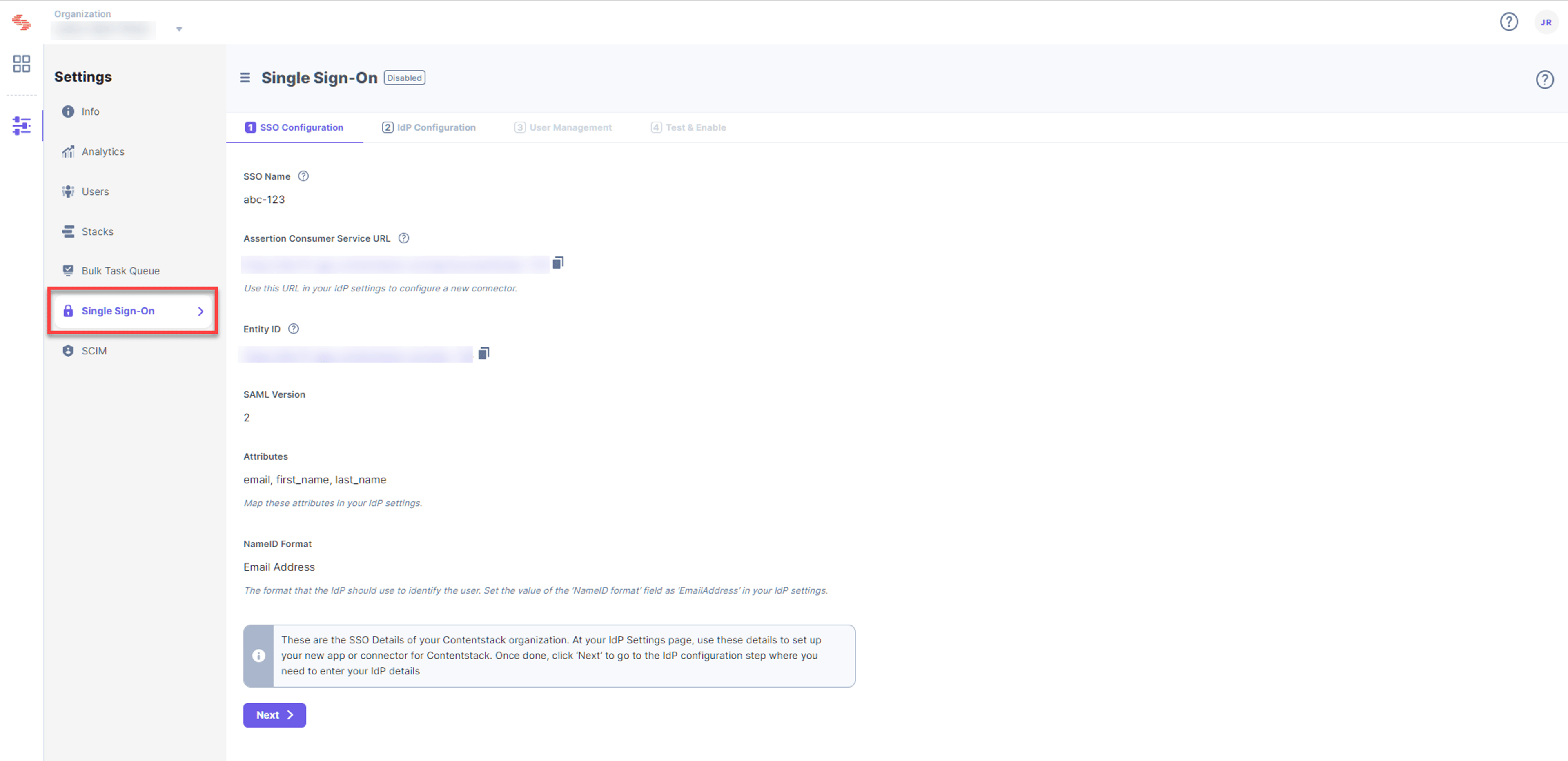Image resolution: width=1568 pixels, height=761 pixels.
Task: Open the dashboard grid icon
Action: [21, 63]
